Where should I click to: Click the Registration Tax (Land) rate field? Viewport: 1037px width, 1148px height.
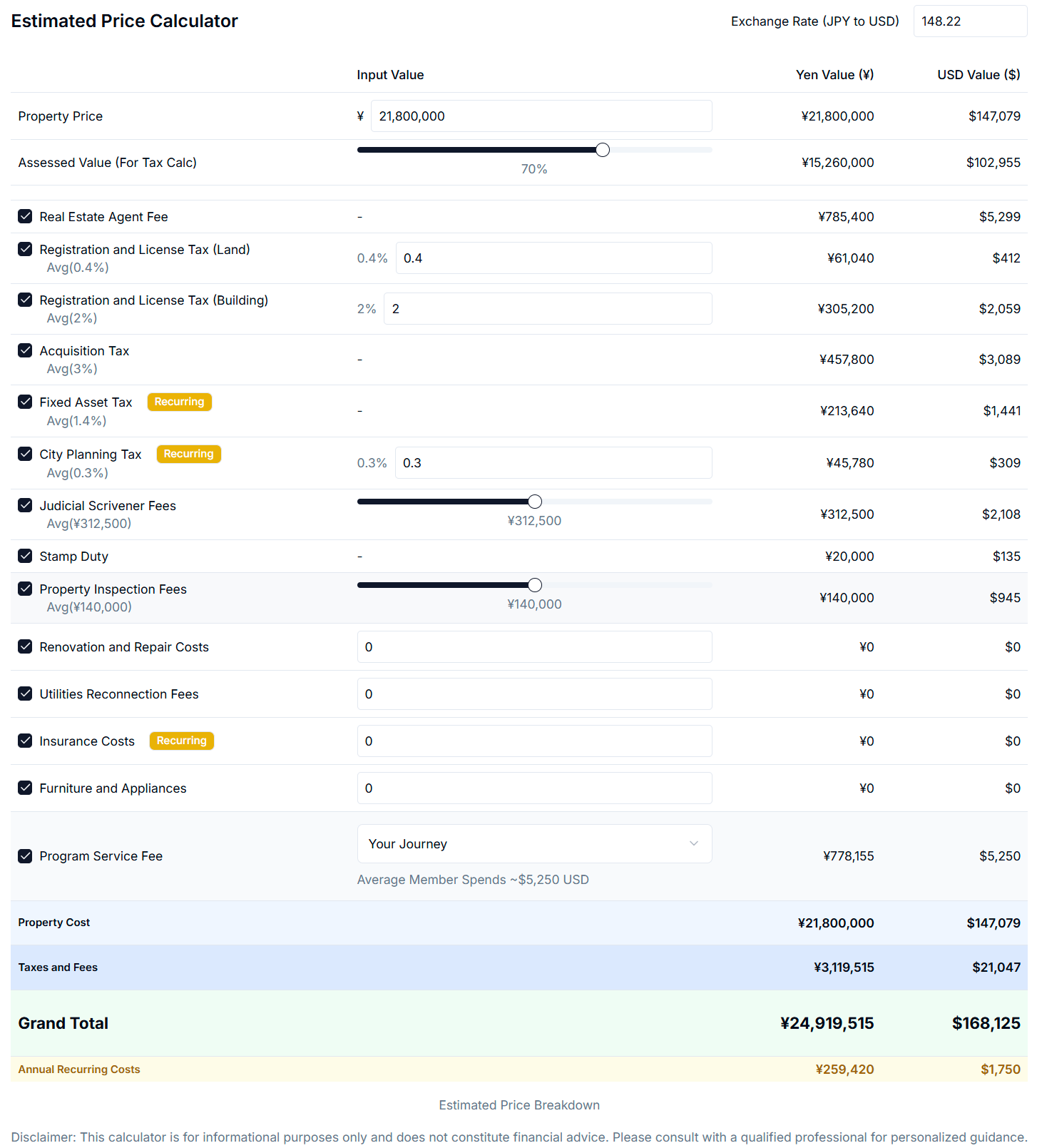click(x=553, y=258)
